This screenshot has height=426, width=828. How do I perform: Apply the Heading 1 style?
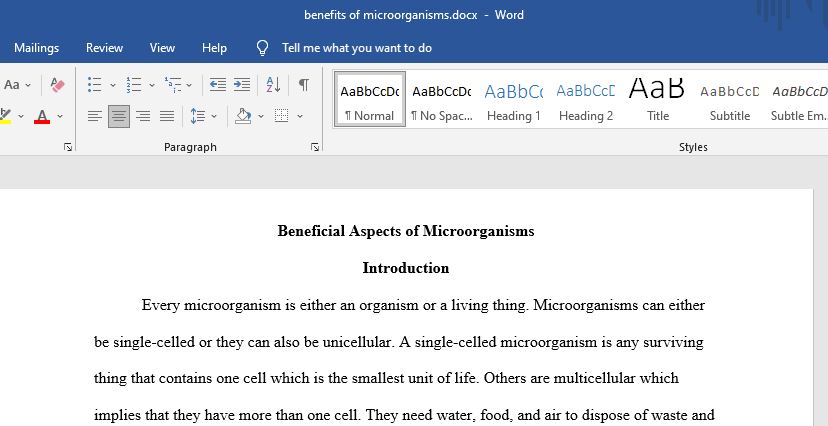click(513, 100)
